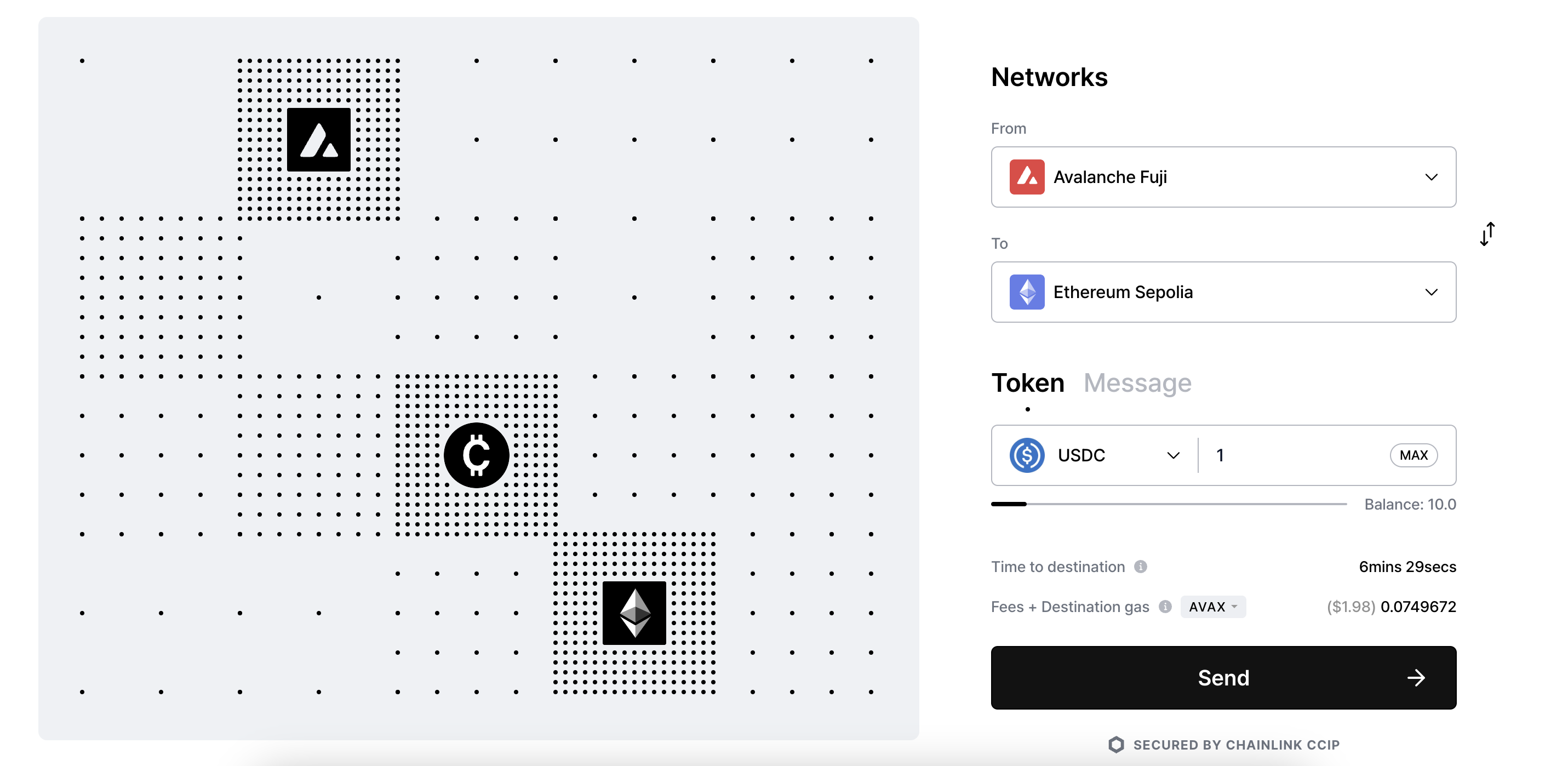Click the Avalanche logo tile in the graphic
Screen dimensions: 1568x766
[x=318, y=139]
